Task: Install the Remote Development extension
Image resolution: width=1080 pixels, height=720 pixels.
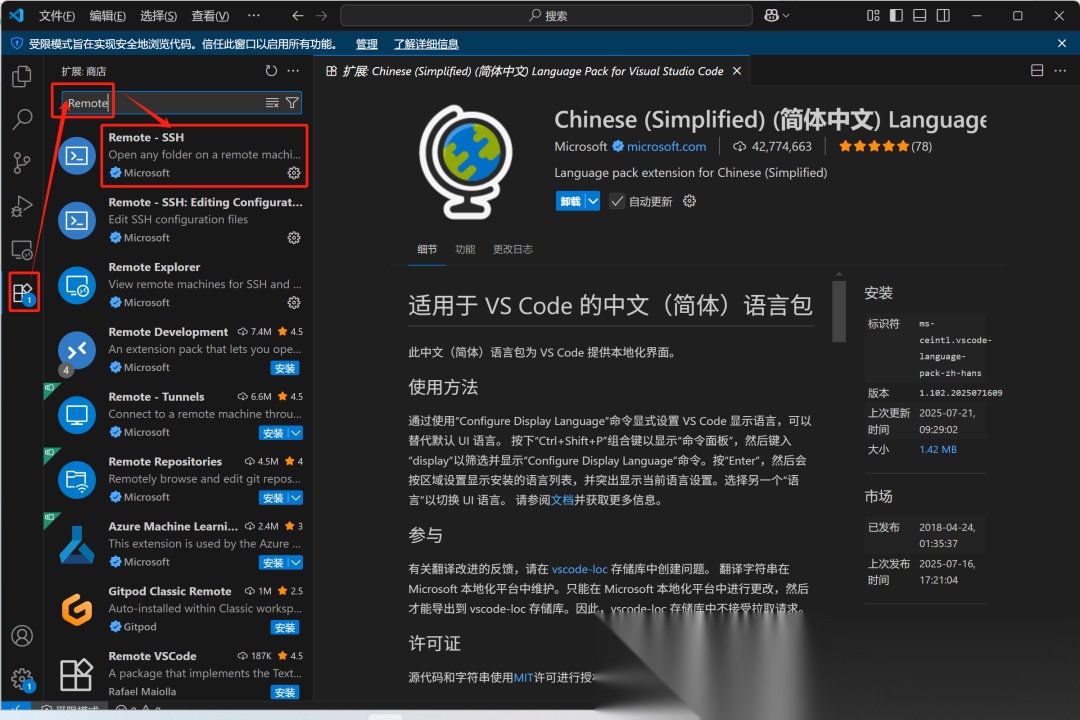Action: tap(284, 368)
